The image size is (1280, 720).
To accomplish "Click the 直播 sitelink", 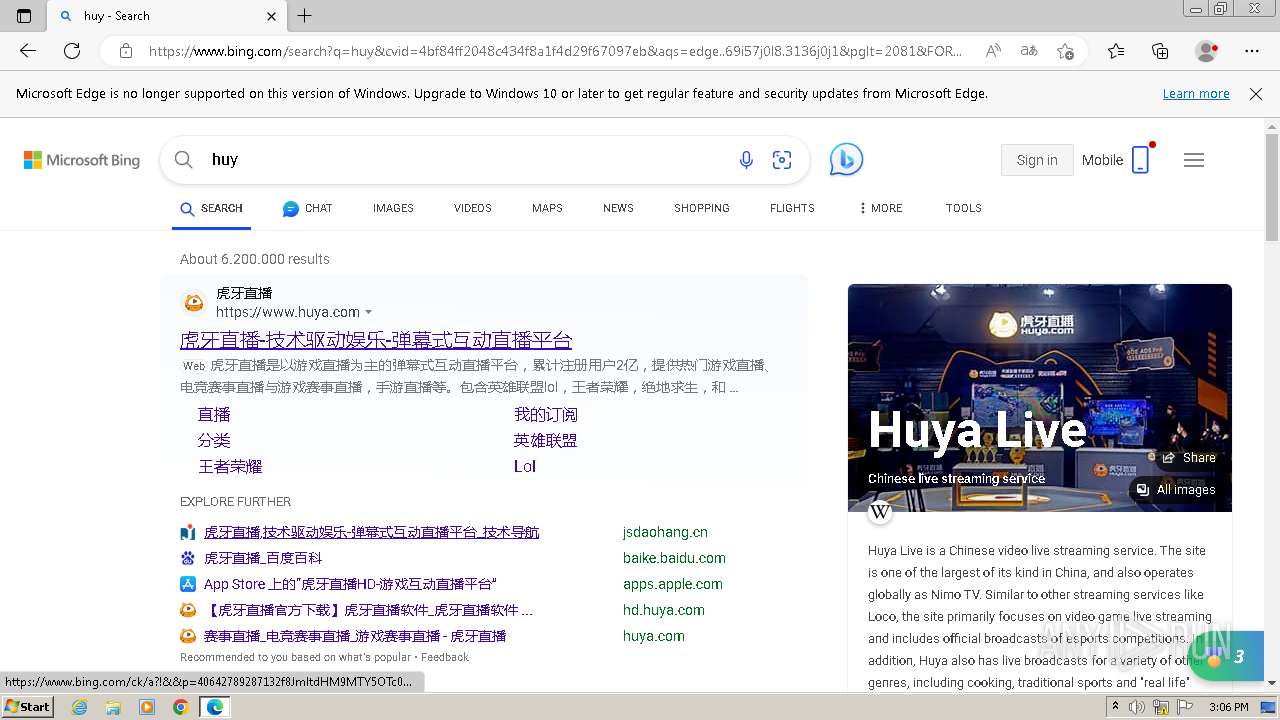I will (x=214, y=414).
